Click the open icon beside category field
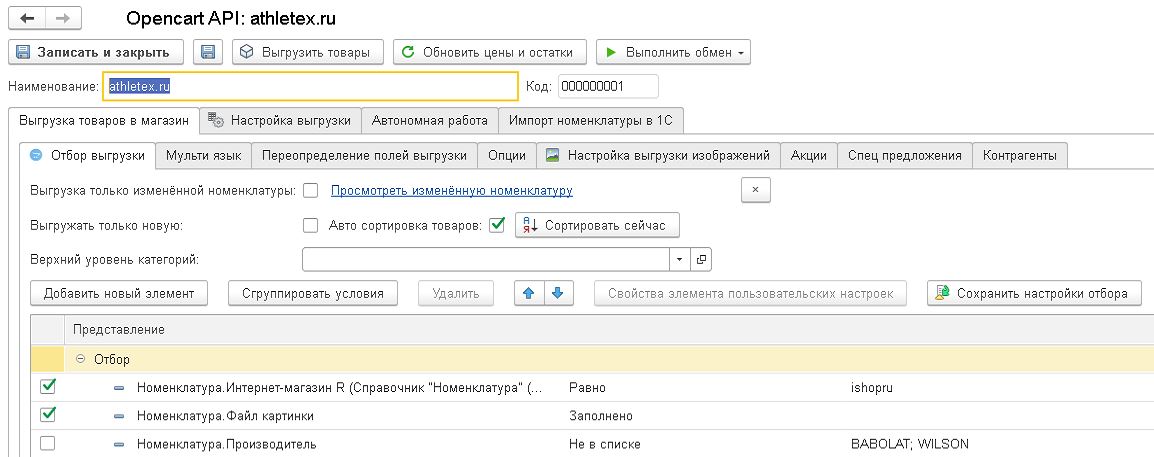1154x457 pixels. (x=701, y=259)
